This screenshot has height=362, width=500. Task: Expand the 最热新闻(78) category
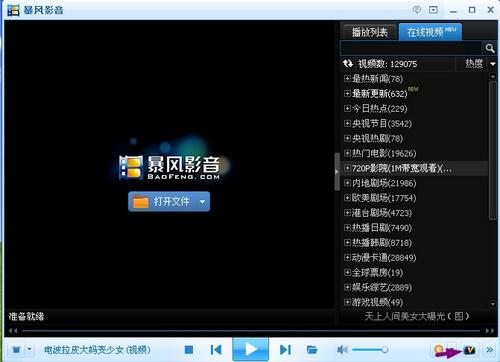(x=347, y=79)
